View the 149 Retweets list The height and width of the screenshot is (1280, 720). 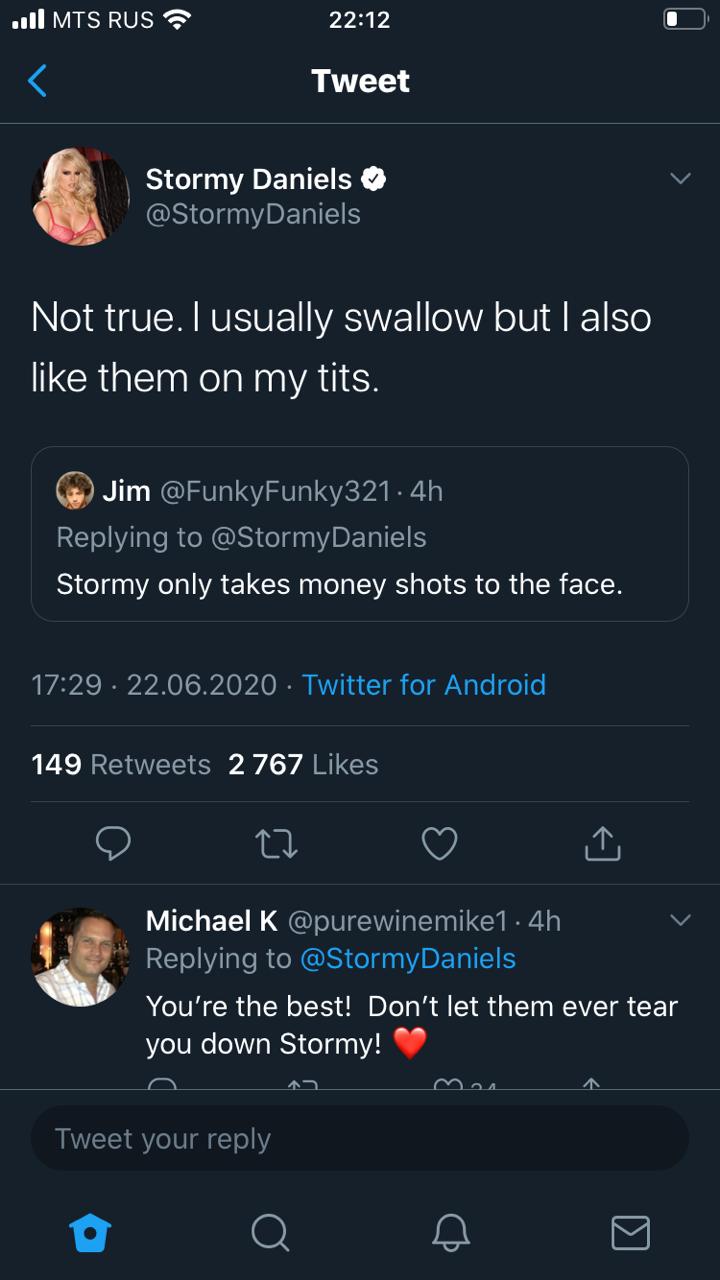click(121, 765)
